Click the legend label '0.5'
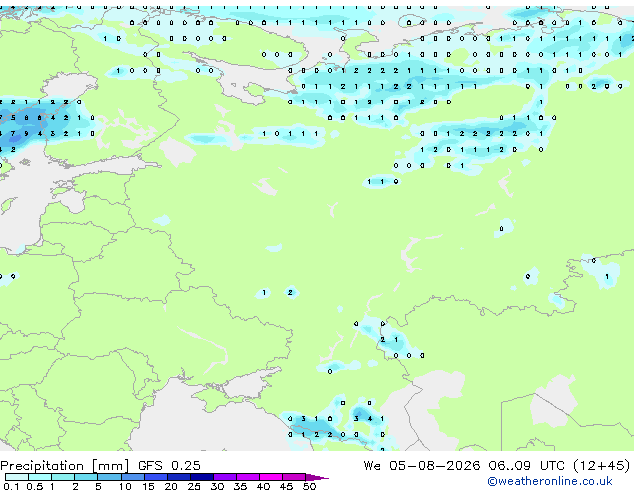 tap(35, 486)
